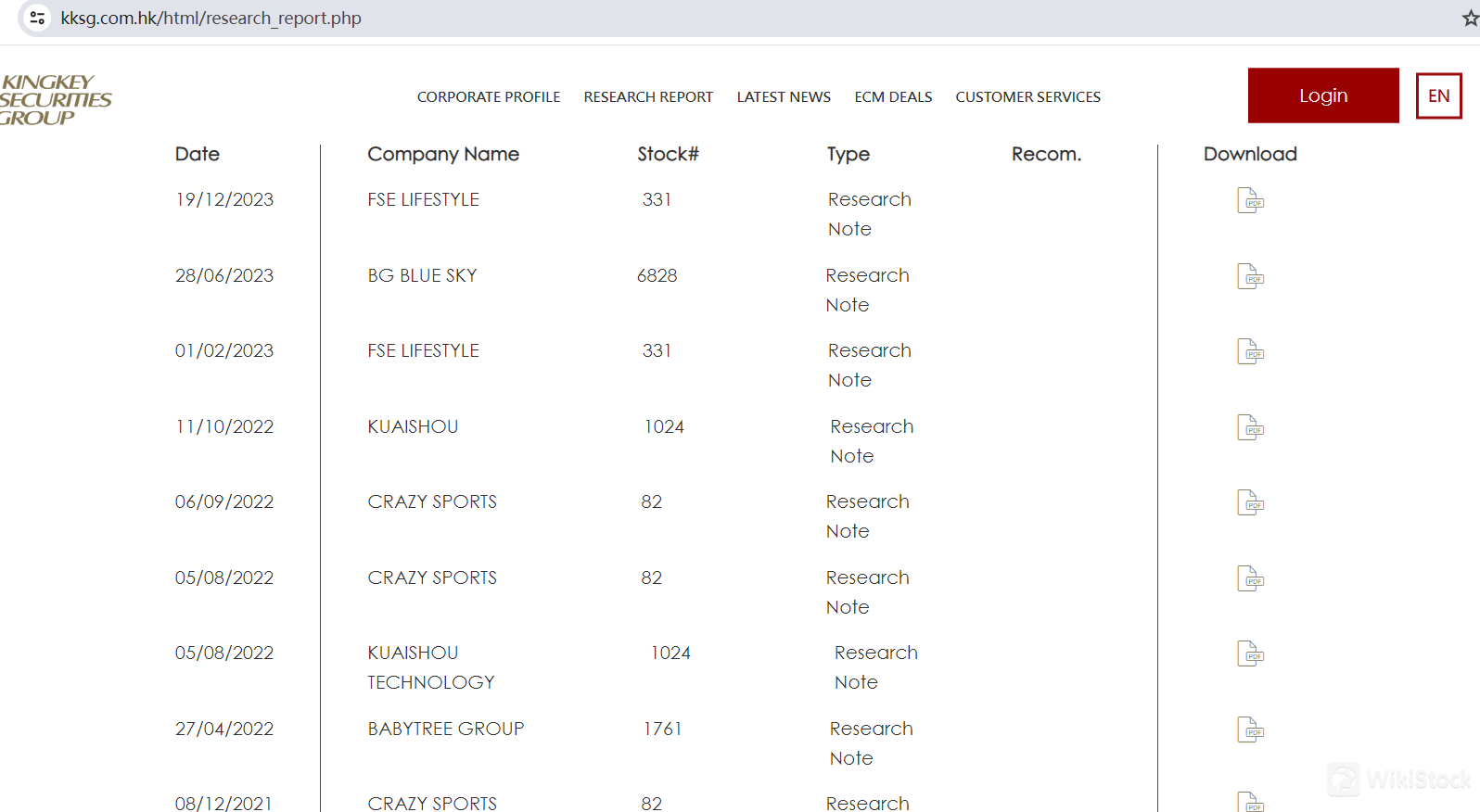The width and height of the screenshot is (1480, 812).
Task: Download PDF for FSE LIFESTYLE 01/02/2023 report
Action: pyautogui.click(x=1250, y=351)
